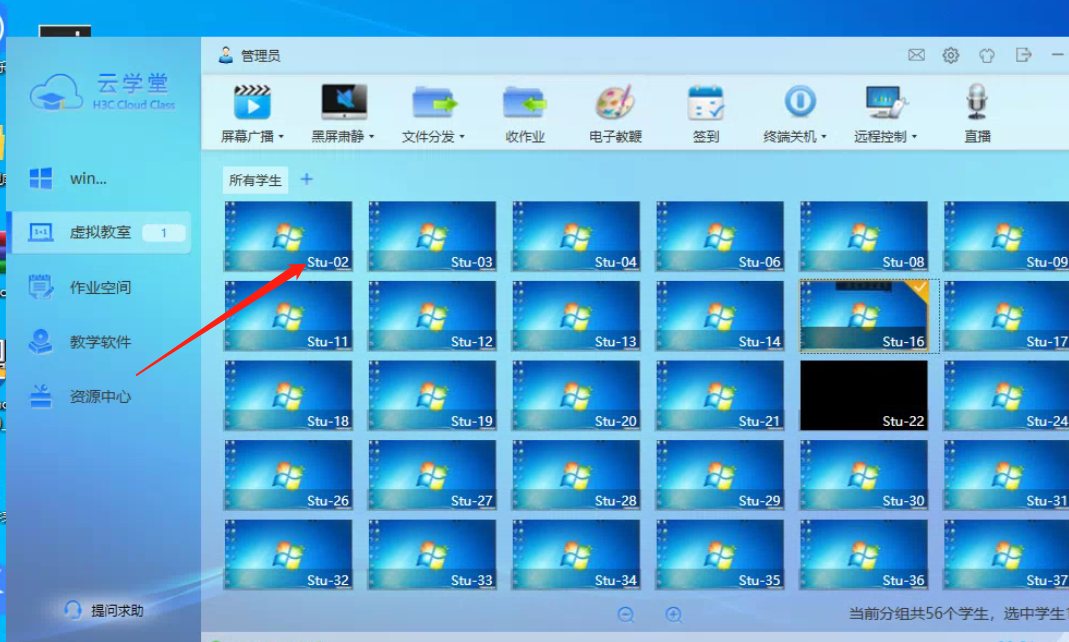Select student thumbnail Stu-21
Image resolution: width=1069 pixels, height=642 pixels.
click(720, 395)
